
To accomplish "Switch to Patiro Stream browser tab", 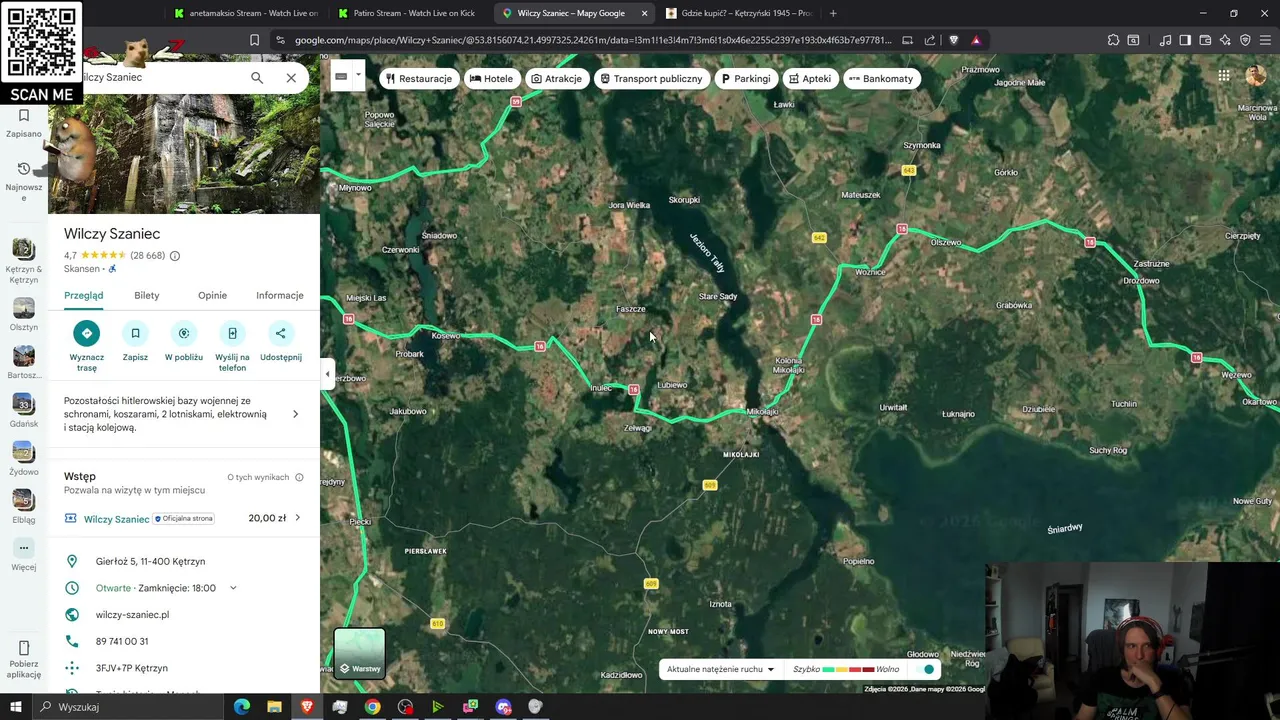I will coord(410,13).
